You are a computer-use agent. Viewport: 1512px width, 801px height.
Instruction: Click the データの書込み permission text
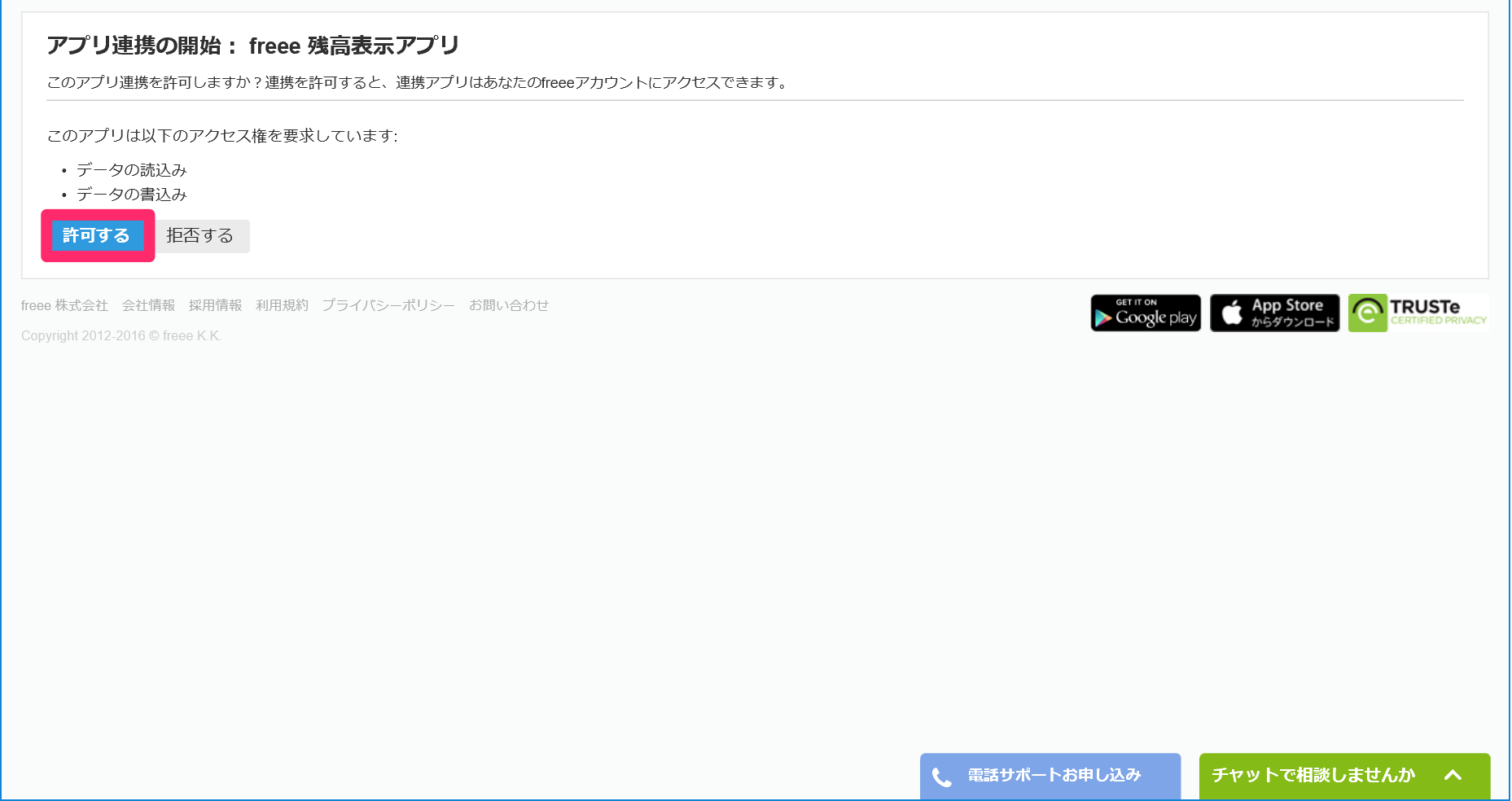click(132, 195)
